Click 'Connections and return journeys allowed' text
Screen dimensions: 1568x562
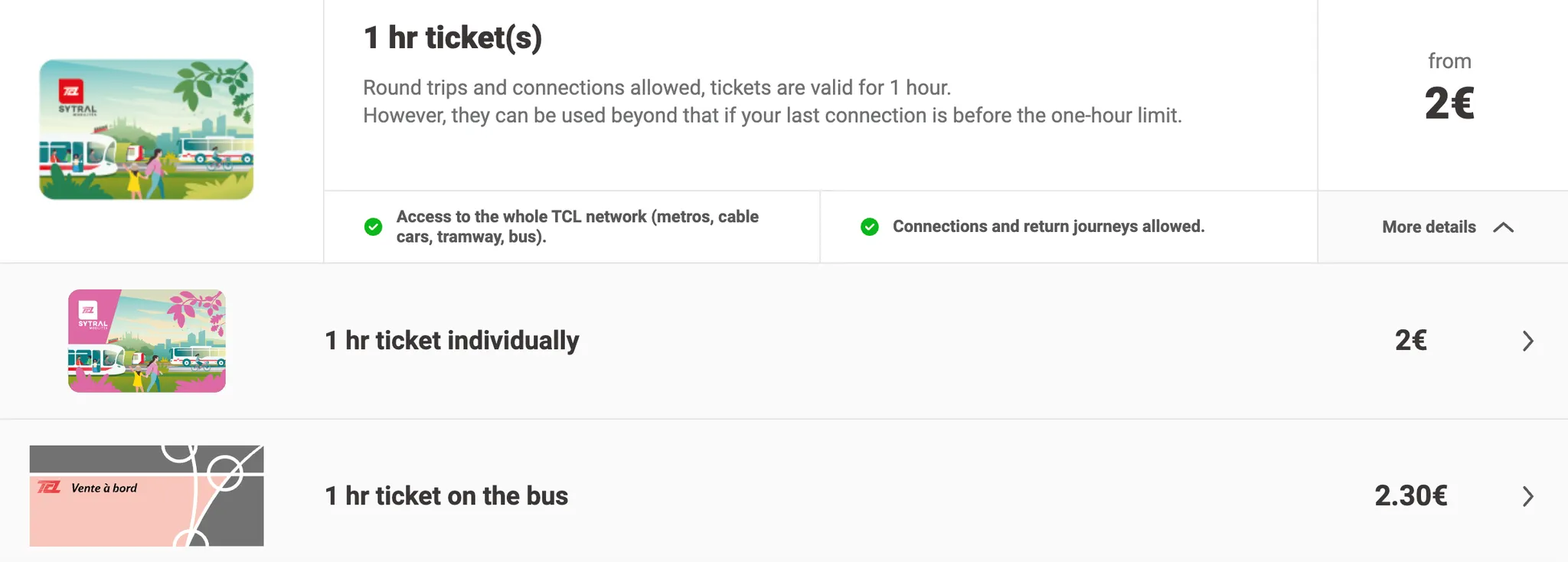[1048, 227]
